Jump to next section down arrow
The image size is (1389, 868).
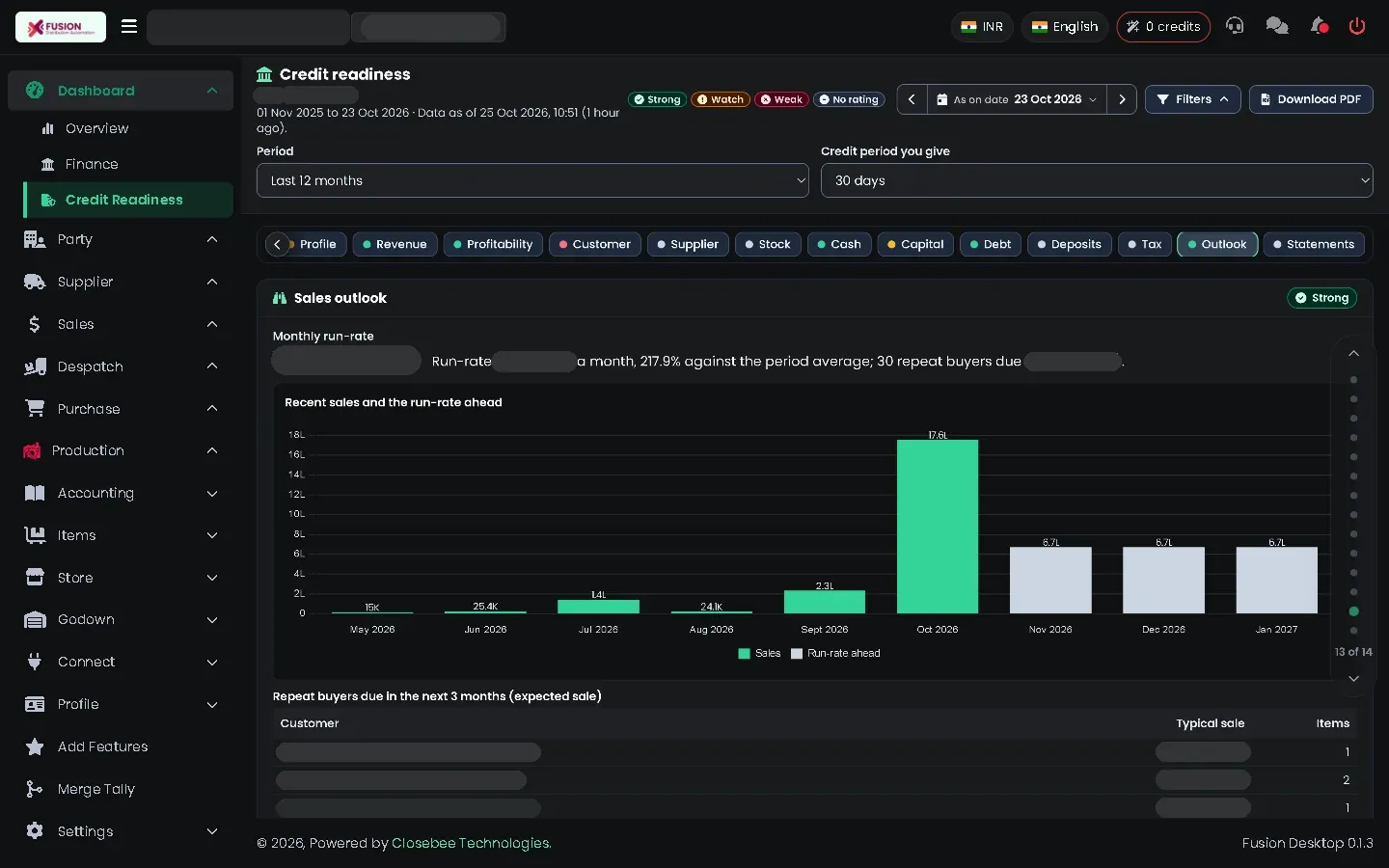[x=1353, y=679]
